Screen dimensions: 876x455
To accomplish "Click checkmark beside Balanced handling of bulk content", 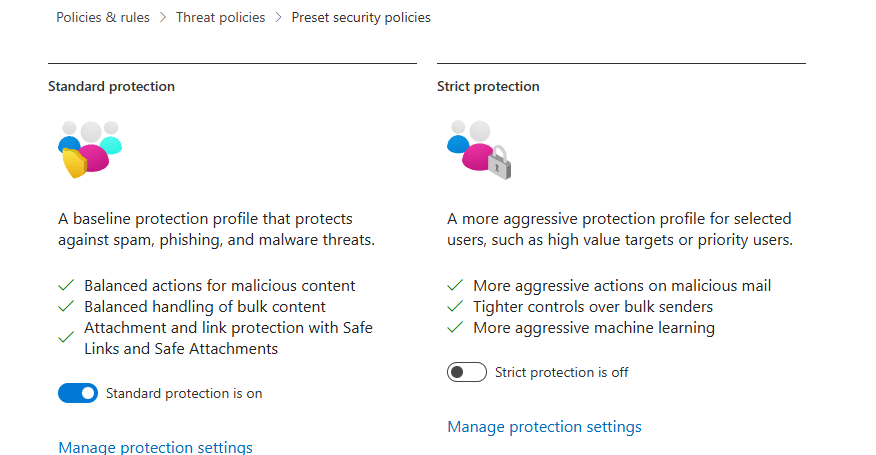I will tap(67, 307).
